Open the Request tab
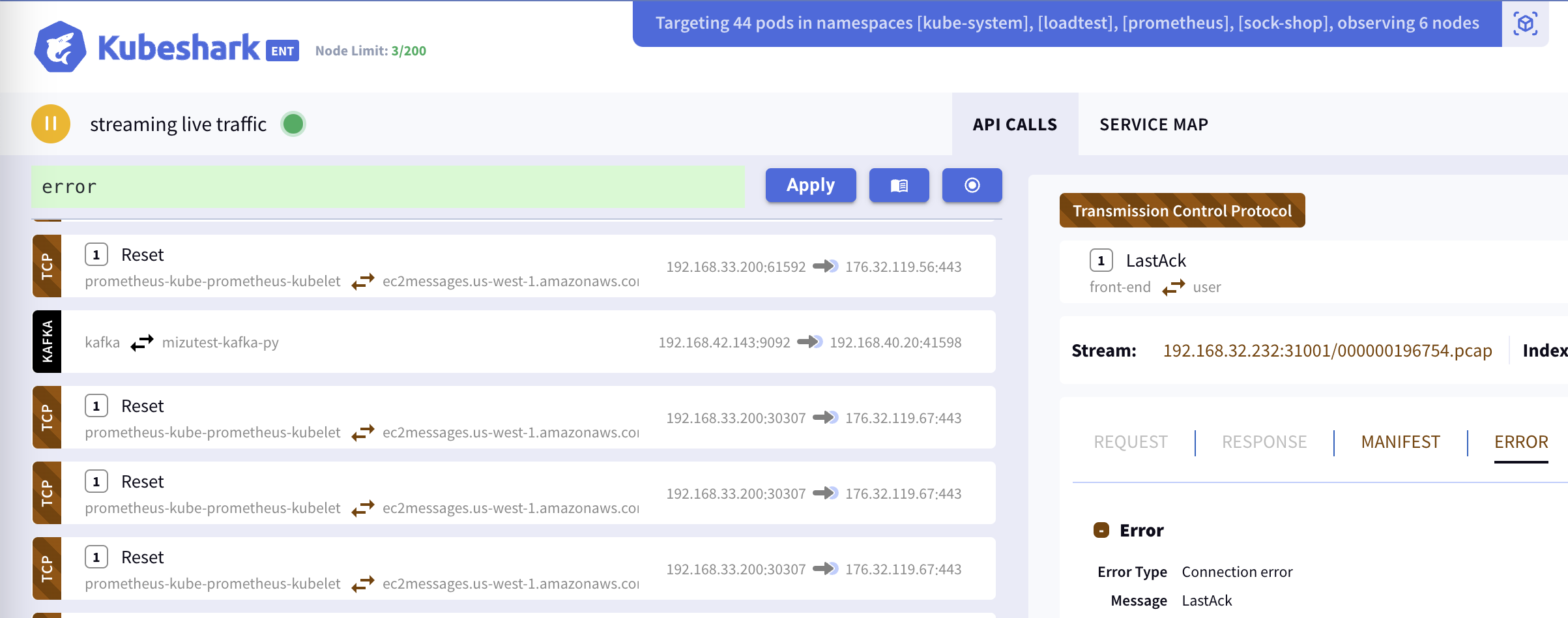The image size is (1568, 618). [x=1131, y=442]
